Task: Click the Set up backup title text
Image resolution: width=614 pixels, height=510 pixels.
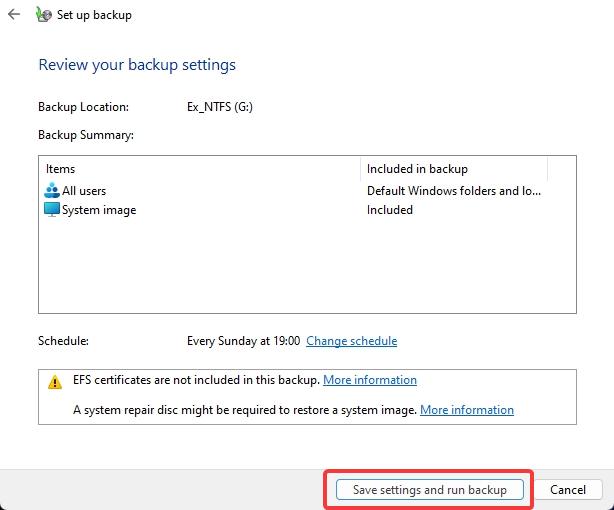Action: pyautogui.click(x=94, y=15)
